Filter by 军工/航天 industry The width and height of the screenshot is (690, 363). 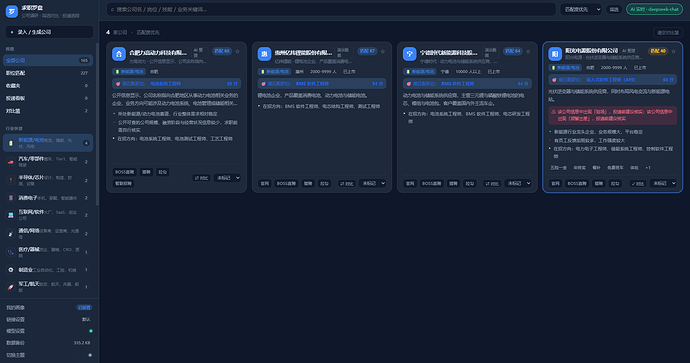click(48, 287)
